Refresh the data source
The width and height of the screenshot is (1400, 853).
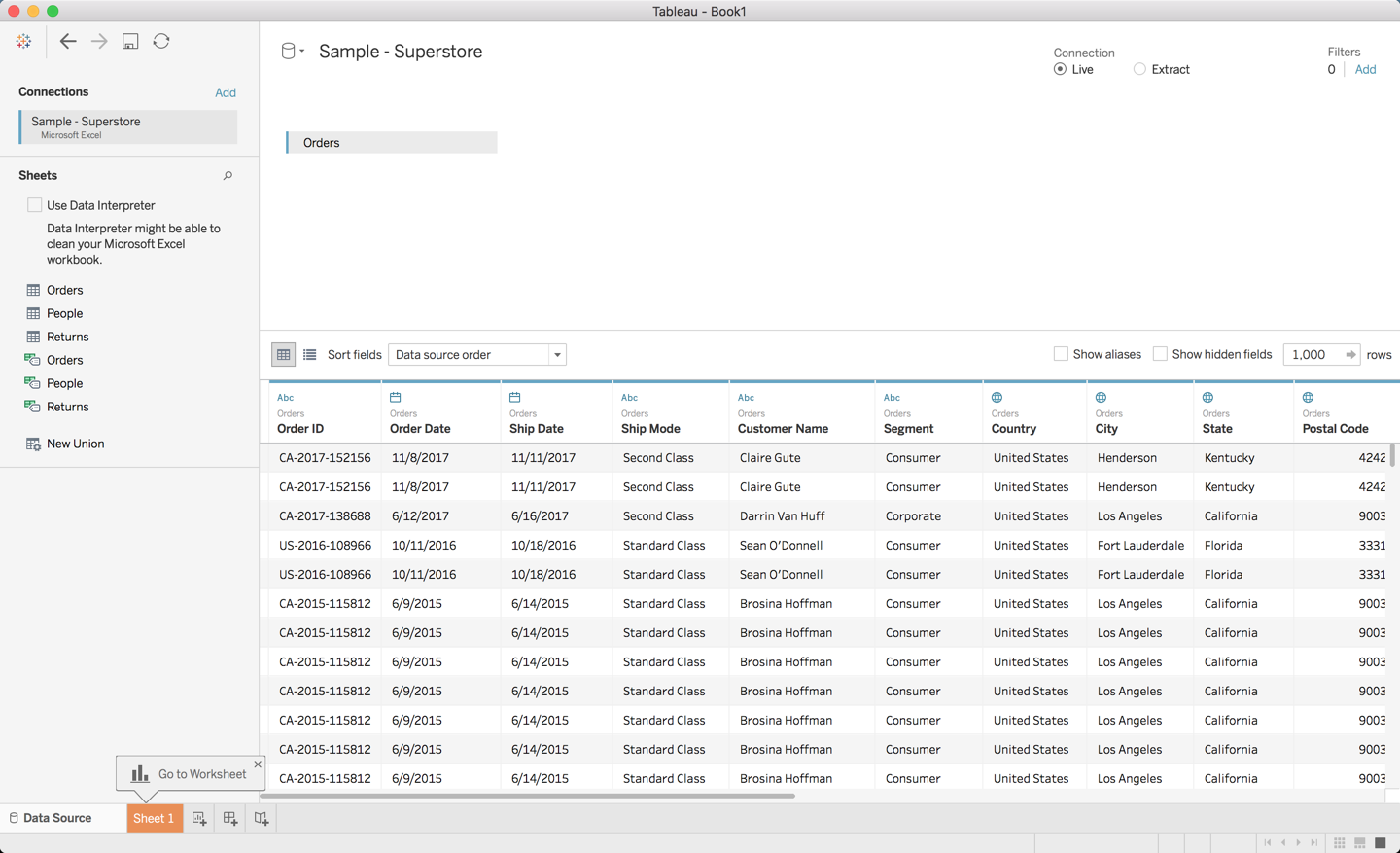pyautogui.click(x=161, y=41)
